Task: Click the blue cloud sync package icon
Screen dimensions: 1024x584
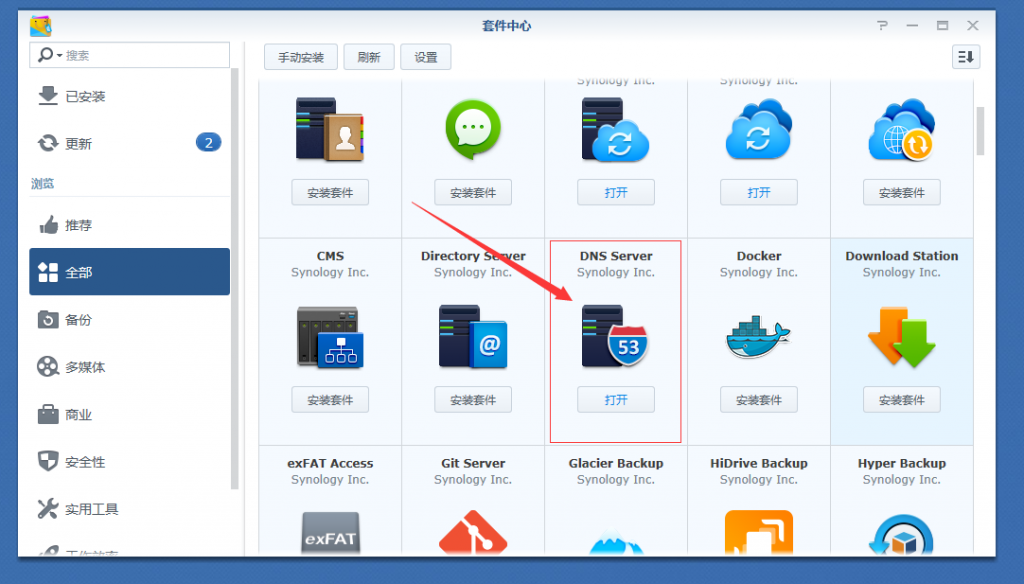Action: point(758,129)
